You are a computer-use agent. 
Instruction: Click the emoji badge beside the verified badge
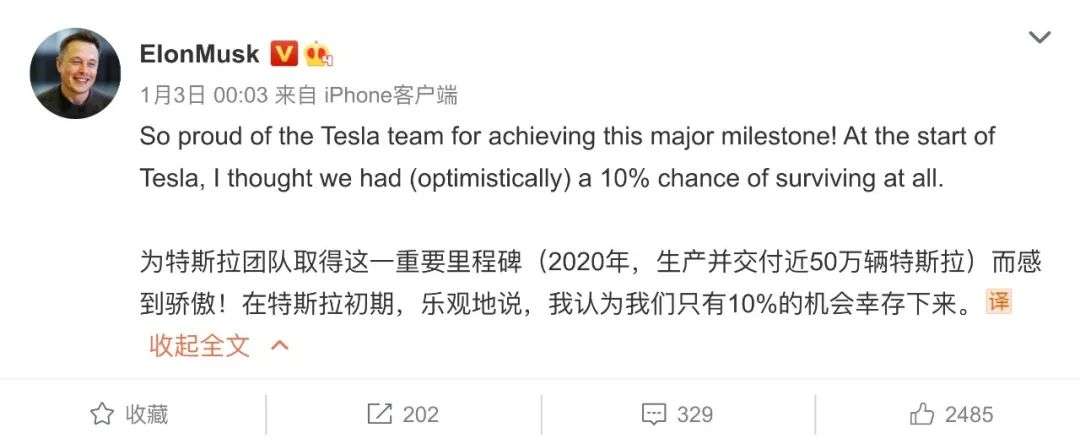click(320, 53)
